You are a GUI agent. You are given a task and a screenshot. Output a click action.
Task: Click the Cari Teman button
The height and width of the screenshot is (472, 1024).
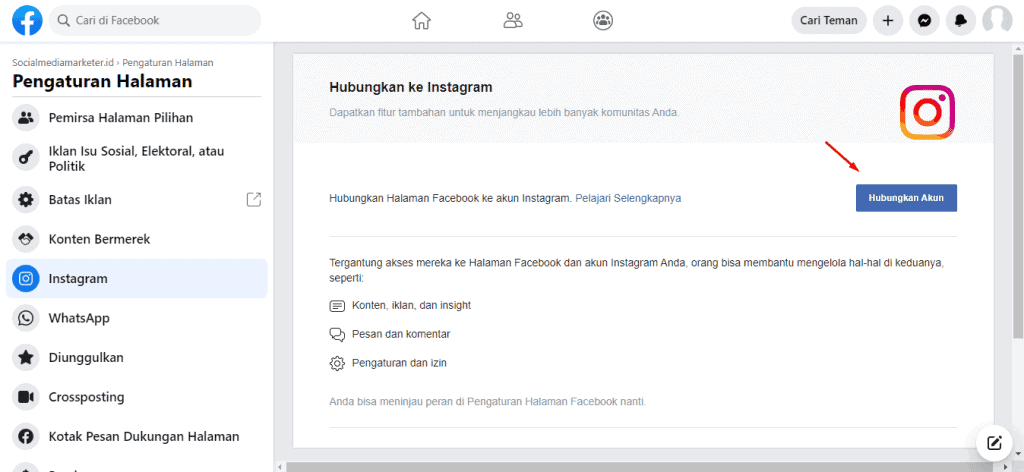tap(829, 20)
